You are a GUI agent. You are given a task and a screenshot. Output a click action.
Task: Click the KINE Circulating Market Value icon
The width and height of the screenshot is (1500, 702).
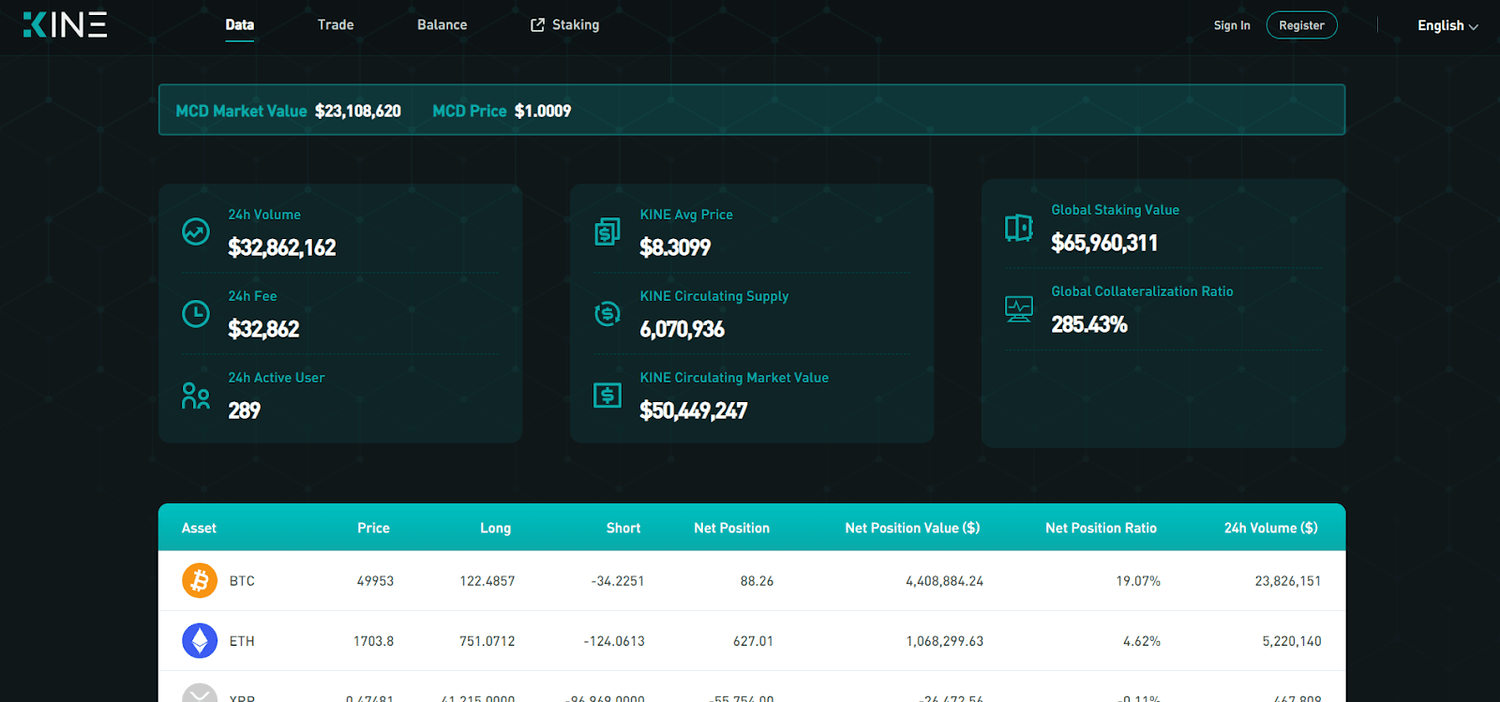607,395
